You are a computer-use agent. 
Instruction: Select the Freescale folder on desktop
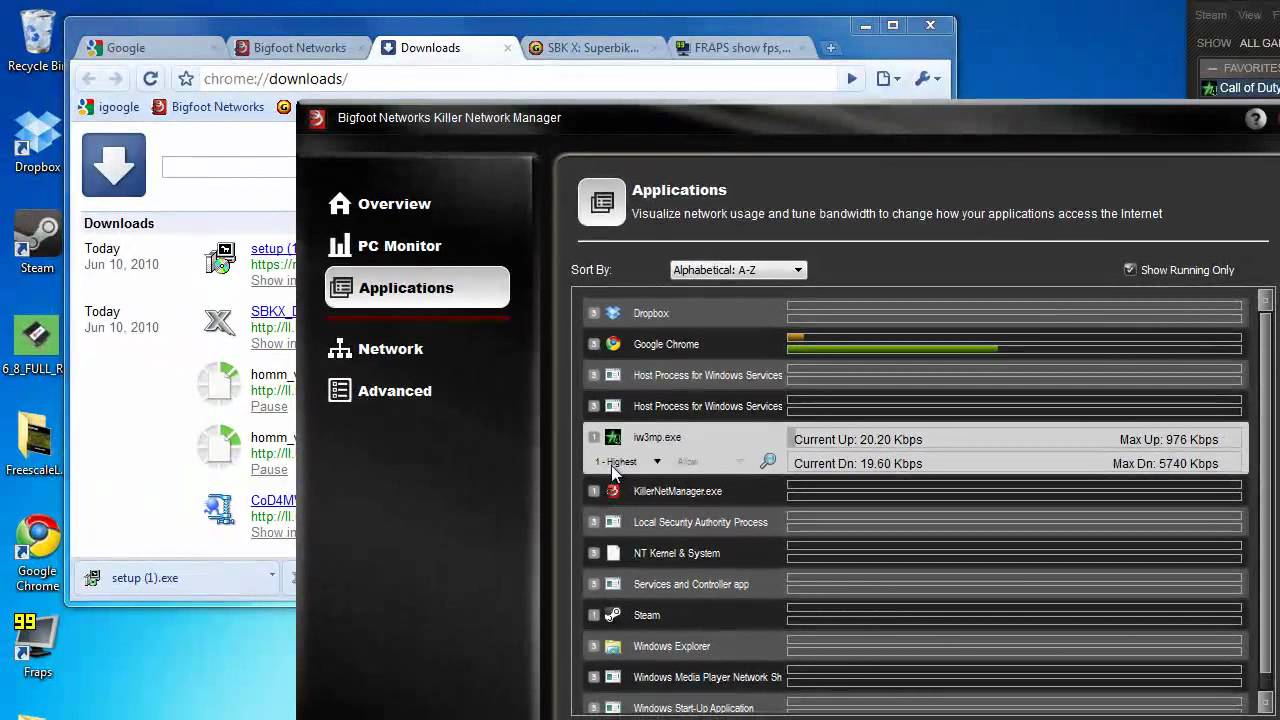coord(36,444)
